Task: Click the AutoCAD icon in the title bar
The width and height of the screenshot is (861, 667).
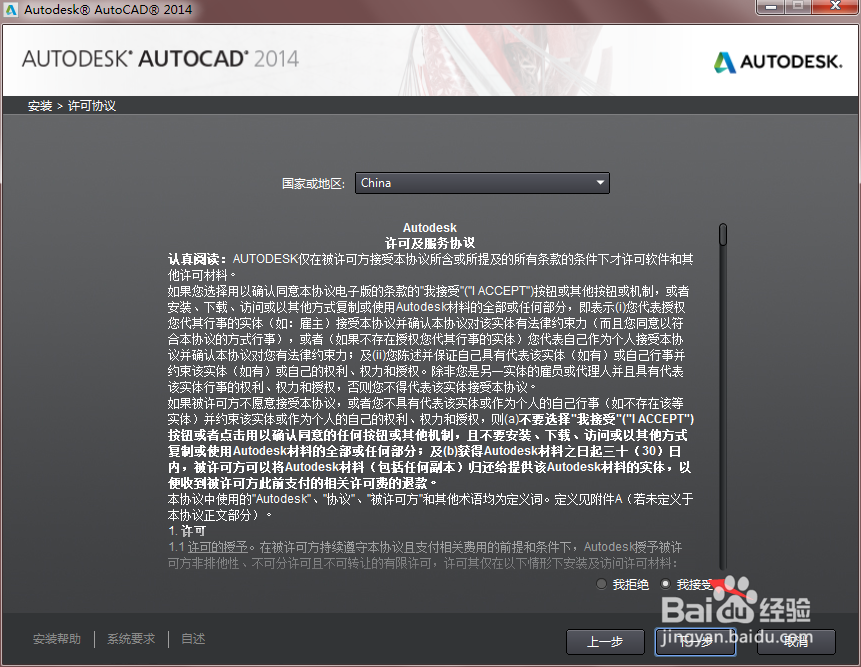Action: point(11,9)
